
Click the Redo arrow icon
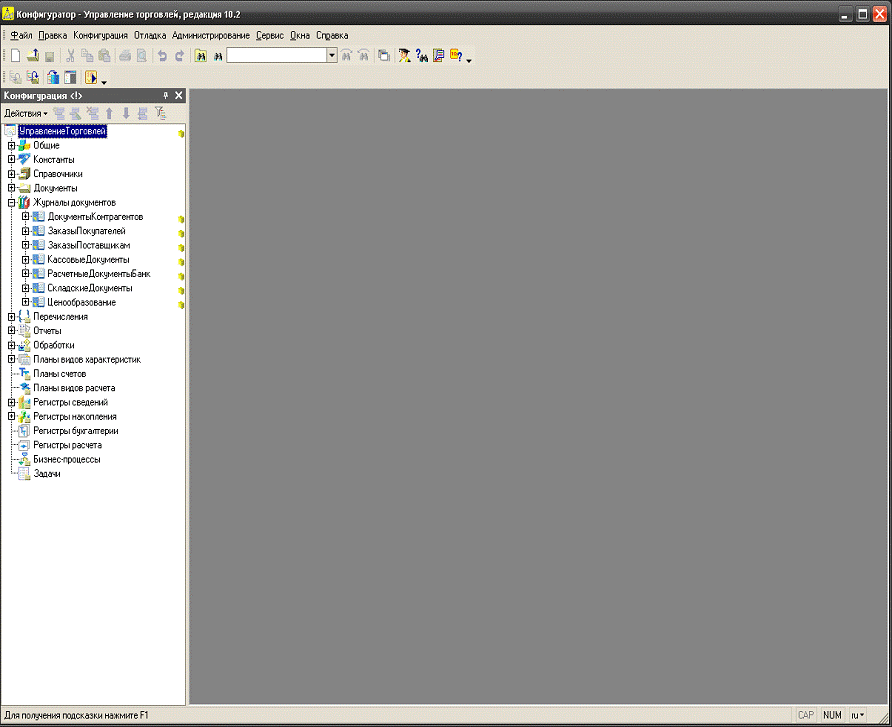coord(180,56)
